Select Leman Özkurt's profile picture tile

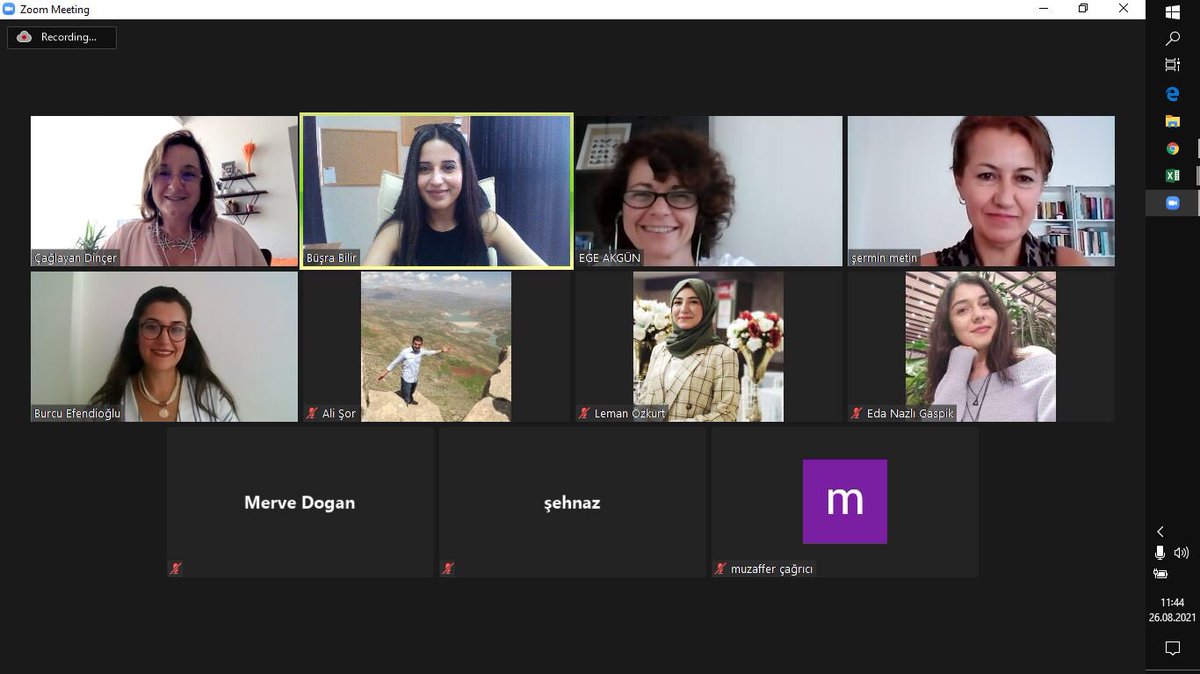click(x=709, y=347)
